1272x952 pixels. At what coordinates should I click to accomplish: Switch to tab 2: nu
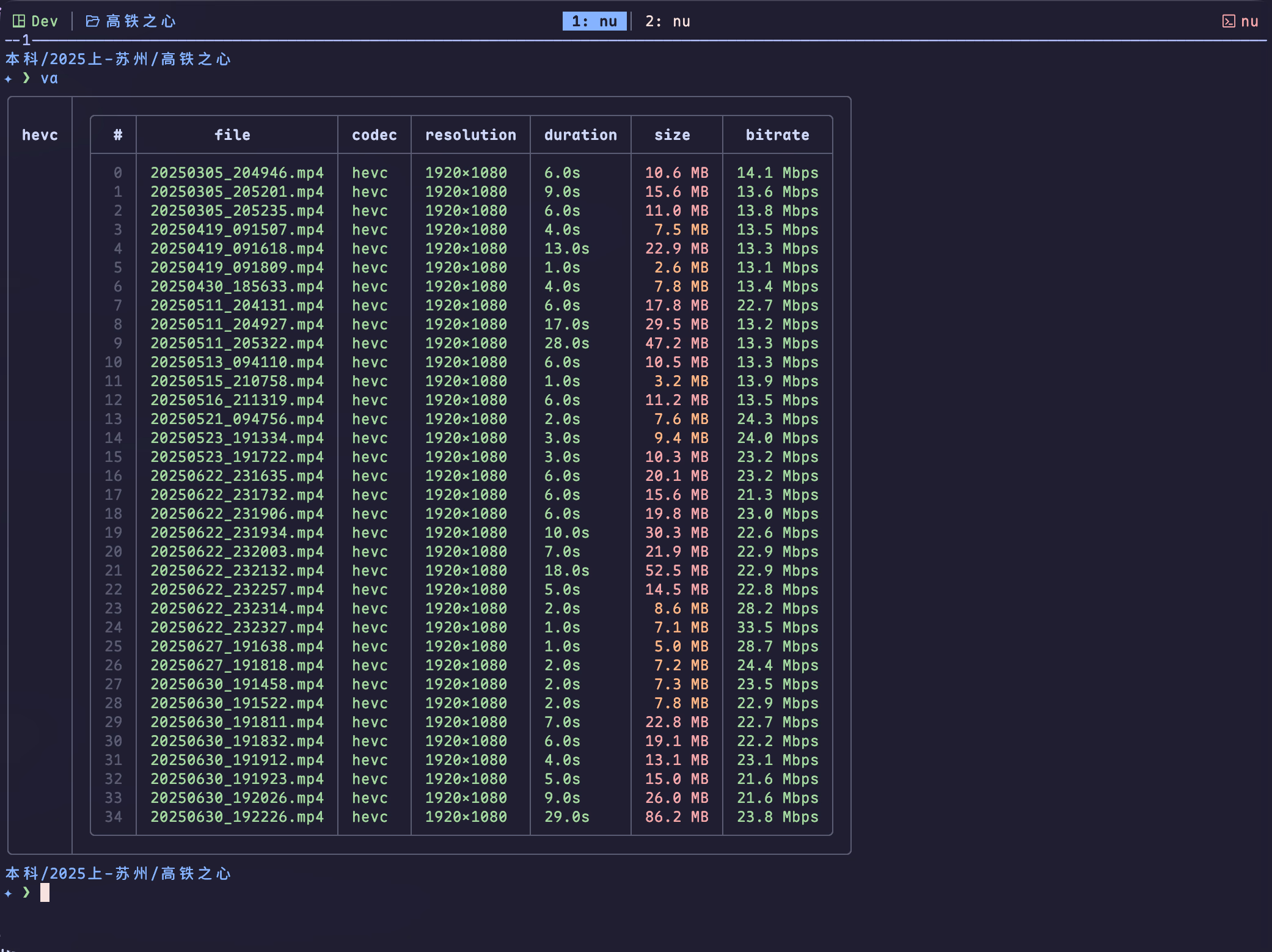[x=667, y=21]
